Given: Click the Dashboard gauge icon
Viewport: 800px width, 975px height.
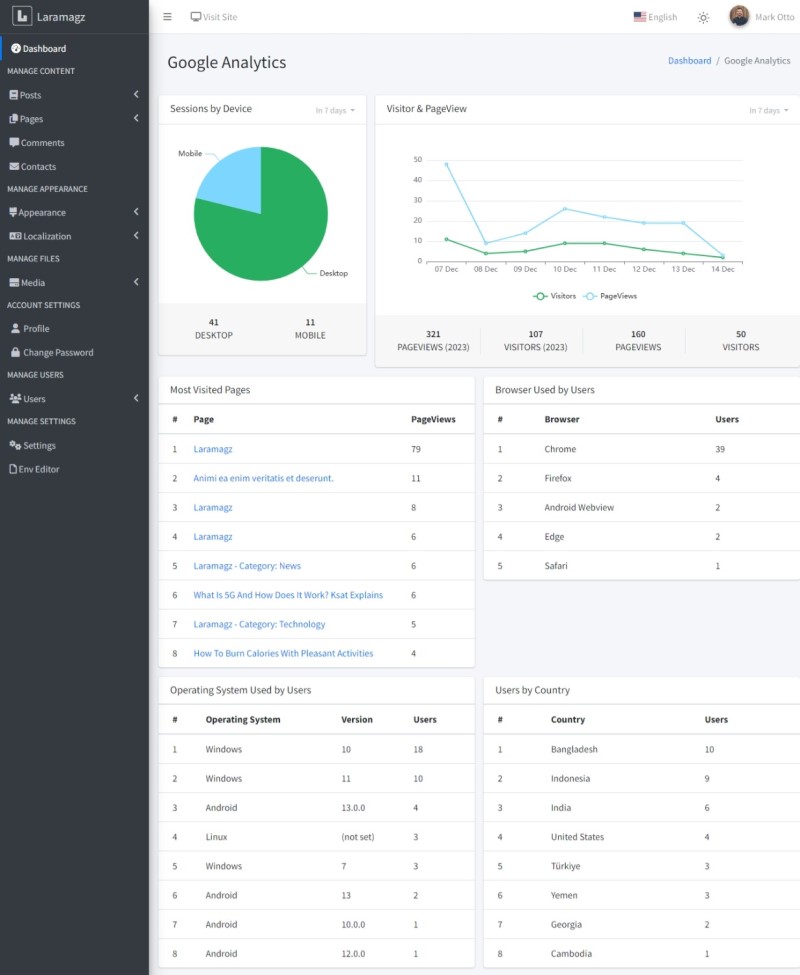Looking at the screenshot, I should pos(16,49).
